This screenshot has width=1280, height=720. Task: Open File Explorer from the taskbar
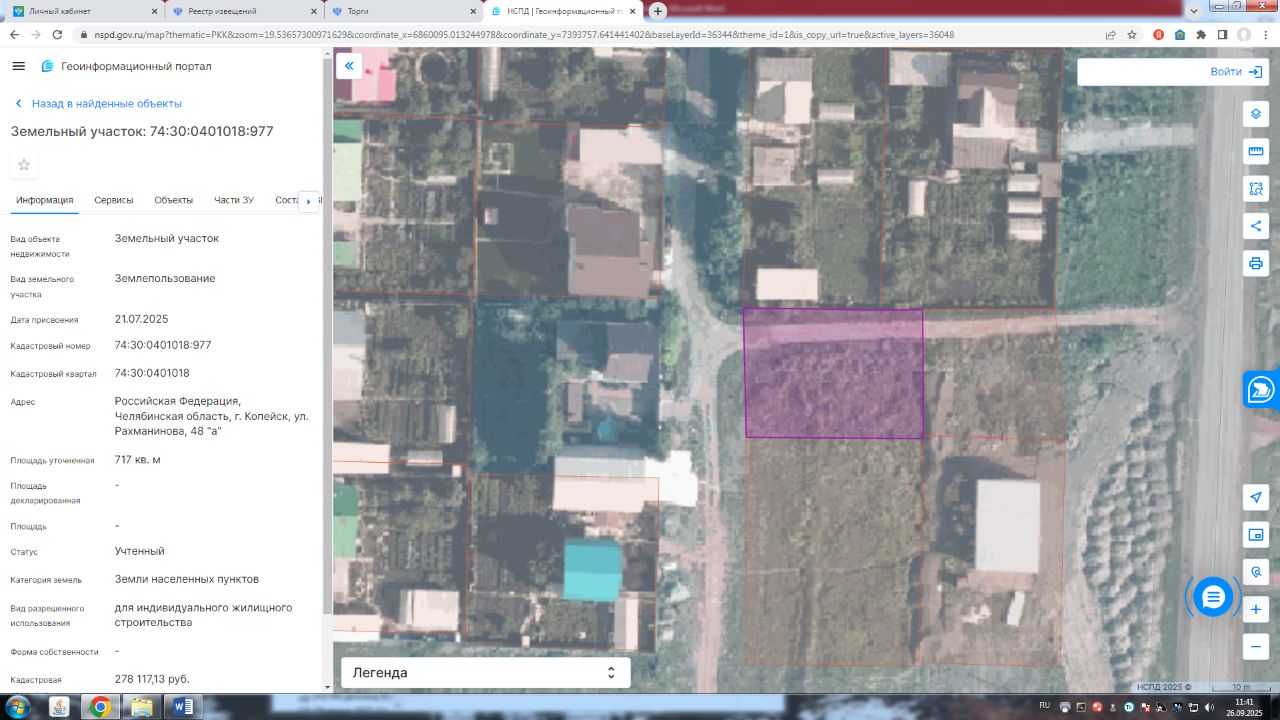click(141, 707)
